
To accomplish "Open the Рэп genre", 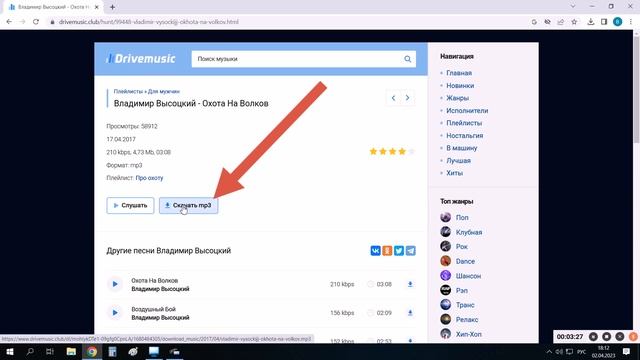I will coord(462,291).
